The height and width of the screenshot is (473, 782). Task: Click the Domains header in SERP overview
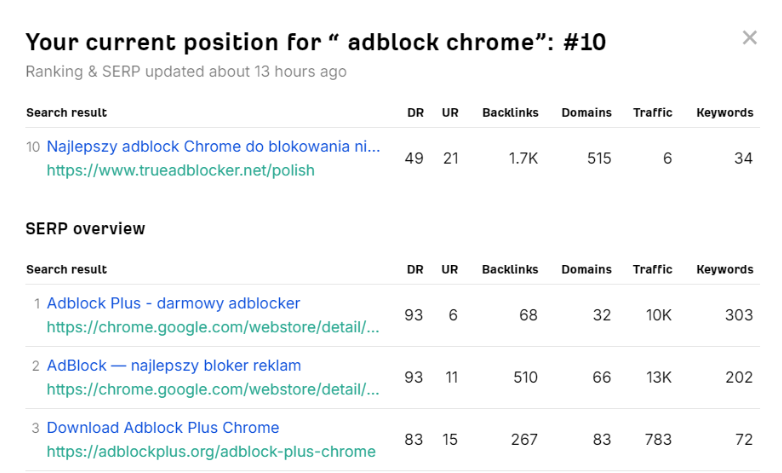tap(586, 269)
